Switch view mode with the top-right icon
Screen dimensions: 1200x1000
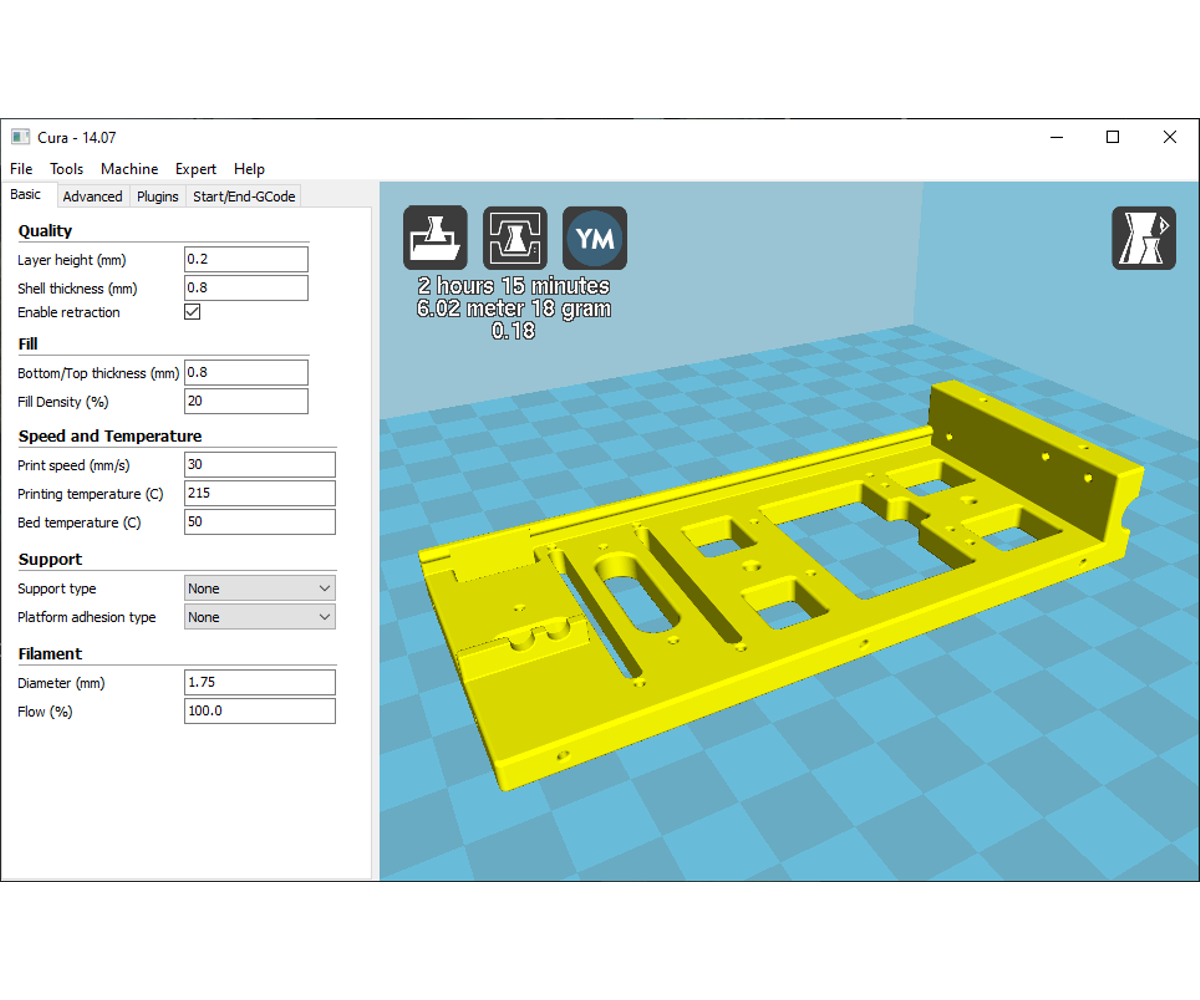tap(1143, 237)
